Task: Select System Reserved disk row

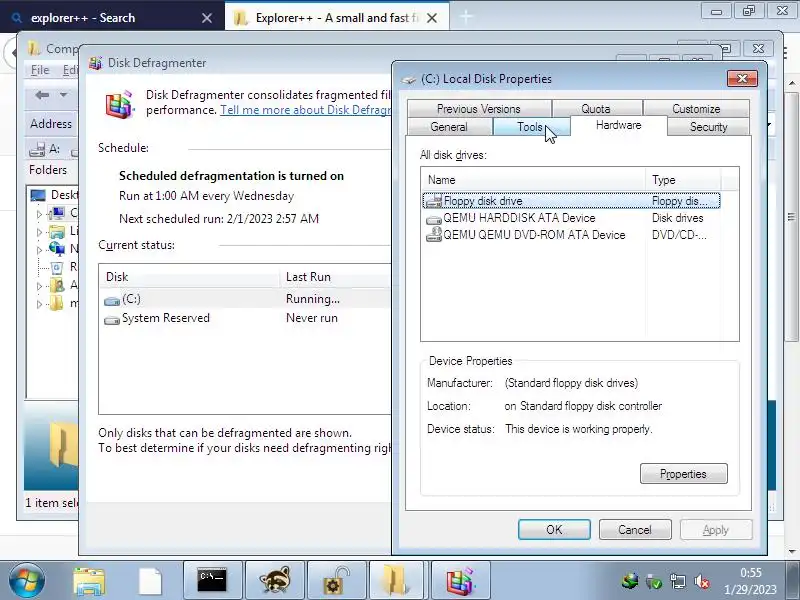Action: 245,318
